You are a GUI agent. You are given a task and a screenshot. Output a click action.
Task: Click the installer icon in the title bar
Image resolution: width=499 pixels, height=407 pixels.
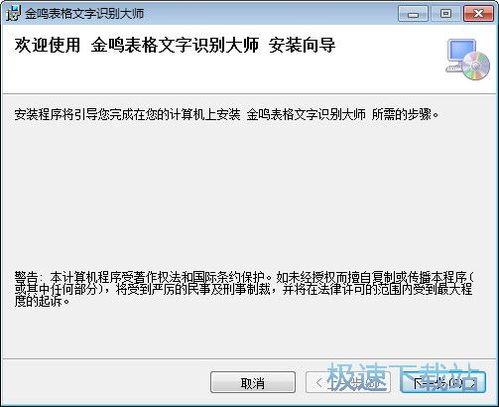pyautogui.click(x=13, y=13)
